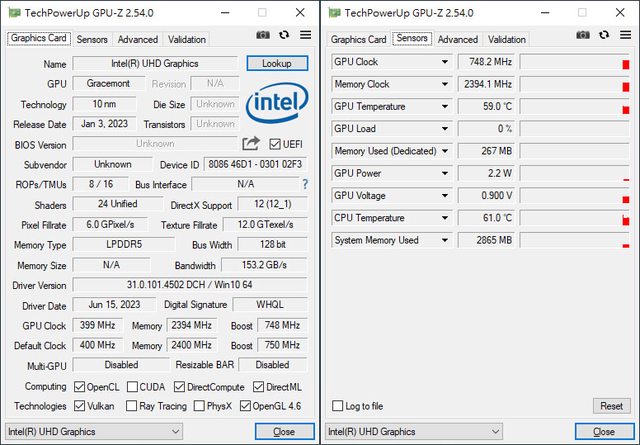640x445 pixels.
Task: Click the refresh icon above the Lookup button
Action: point(284,35)
